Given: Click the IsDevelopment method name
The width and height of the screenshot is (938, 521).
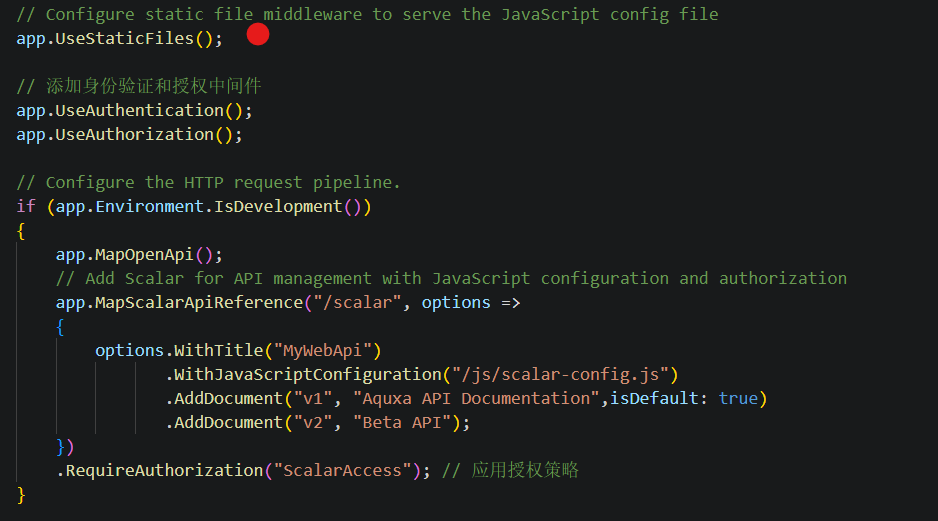Looking at the screenshot, I should coord(278,206).
